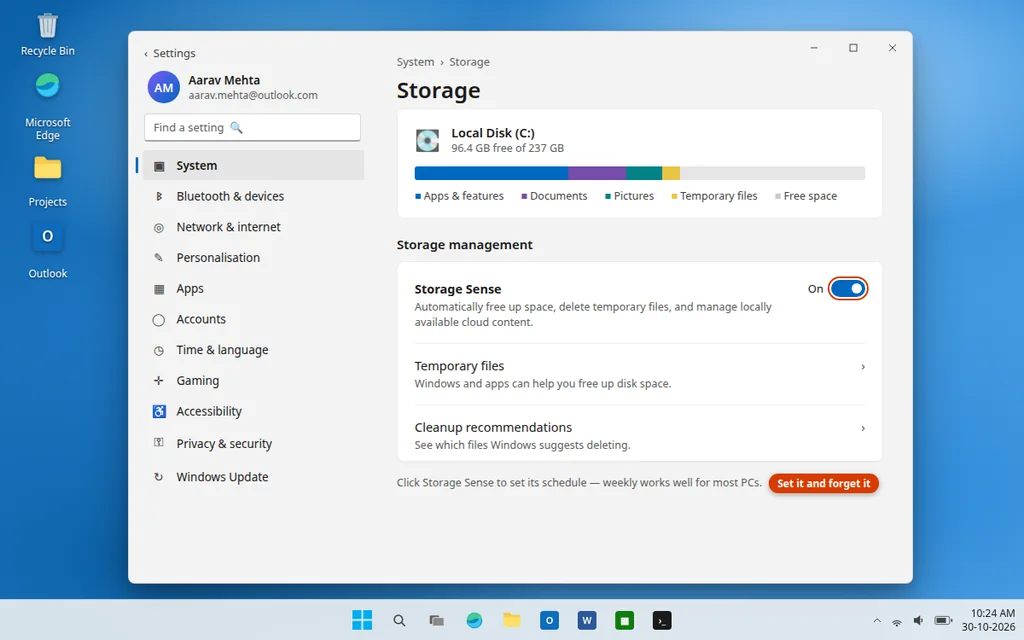Open Temporary files chevron
The width and height of the screenshot is (1024, 640).
click(x=863, y=367)
